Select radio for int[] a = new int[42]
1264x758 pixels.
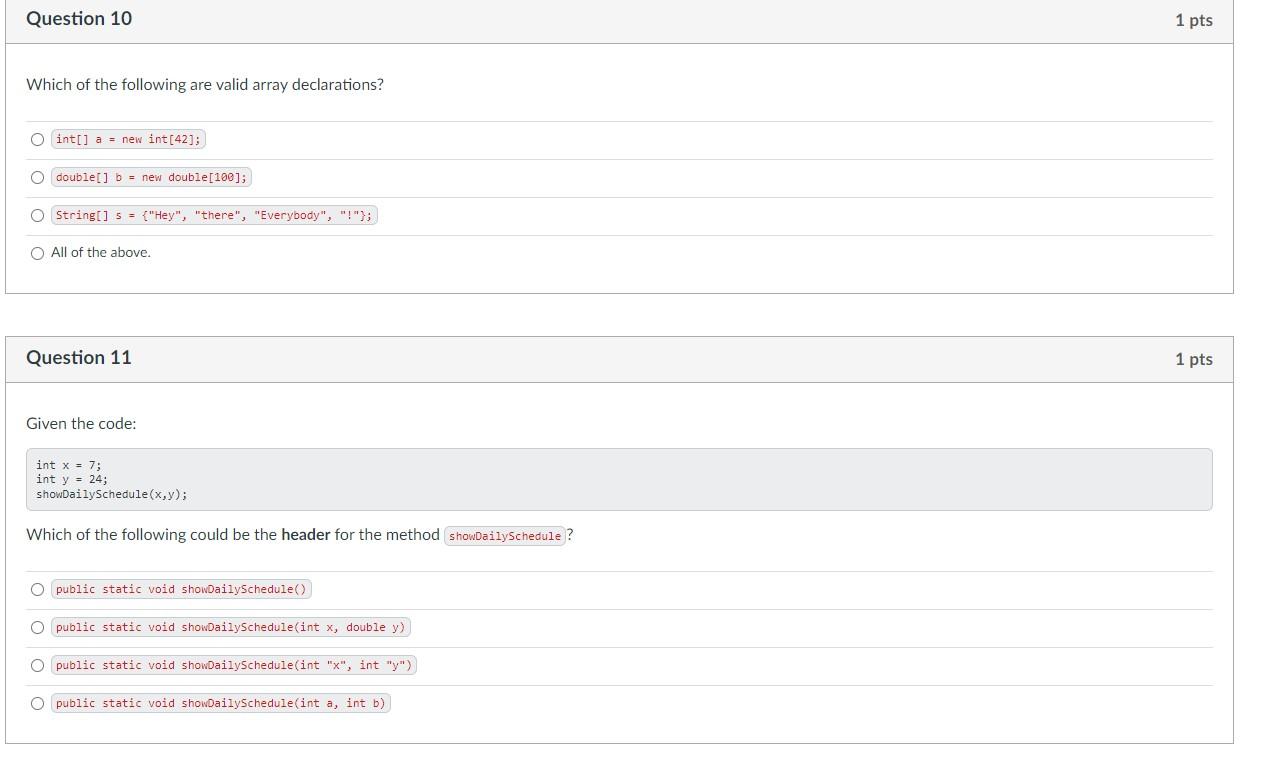[37, 140]
